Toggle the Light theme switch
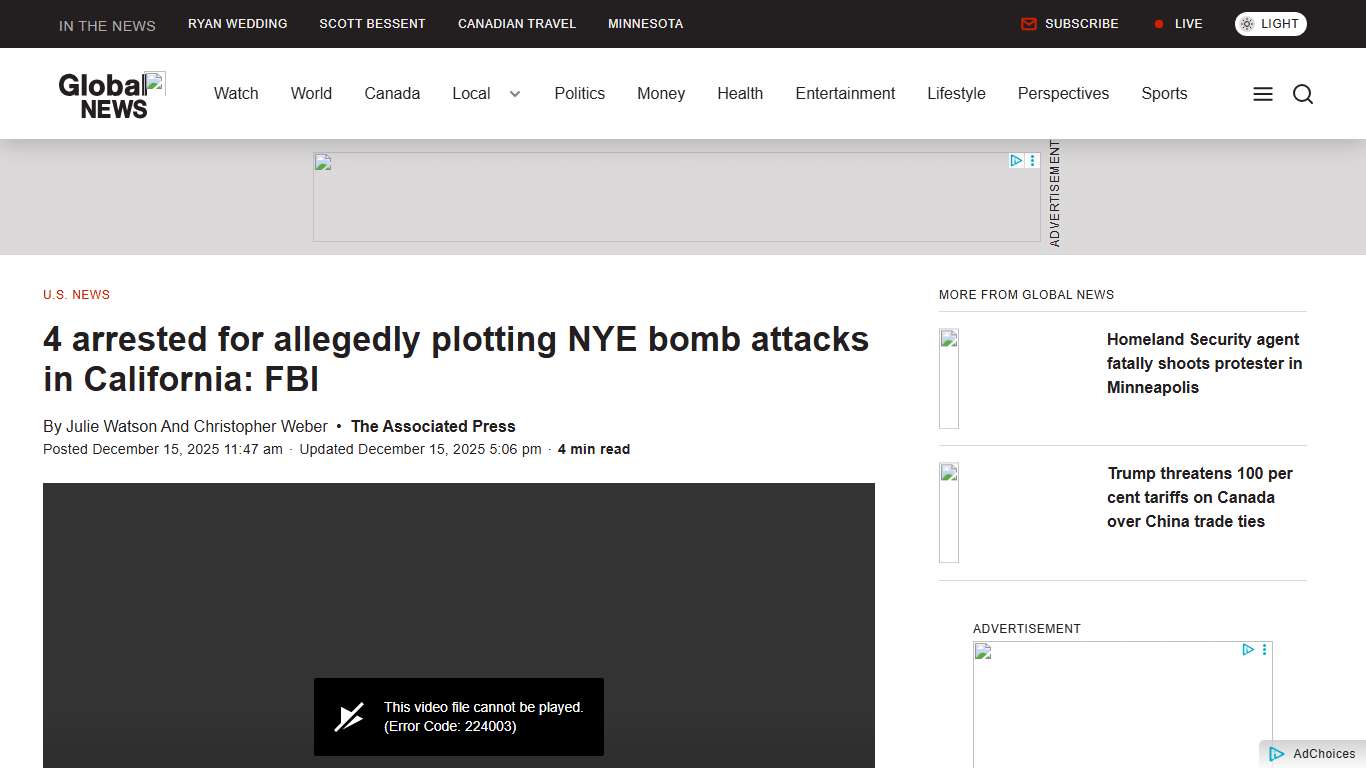Image resolution: width=1366 pixels, height=768 pixels. point(1270,23)
